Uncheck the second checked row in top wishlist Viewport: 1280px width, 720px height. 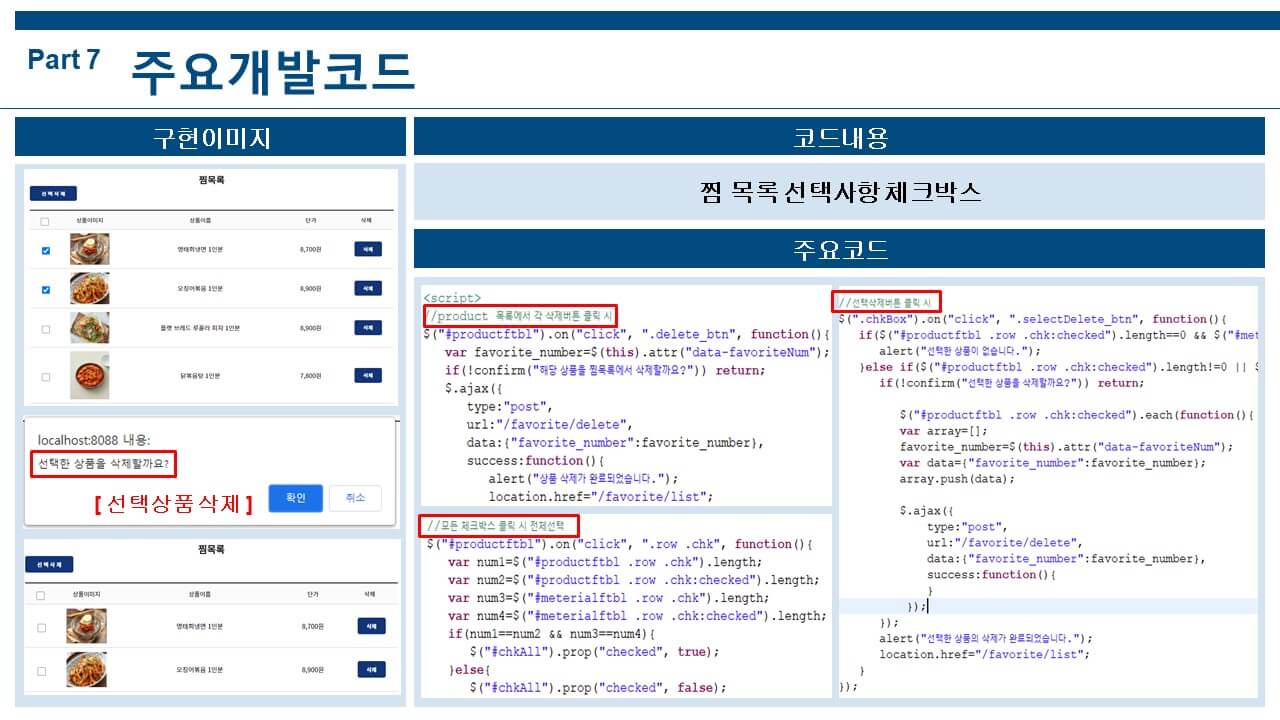[45, 289]
